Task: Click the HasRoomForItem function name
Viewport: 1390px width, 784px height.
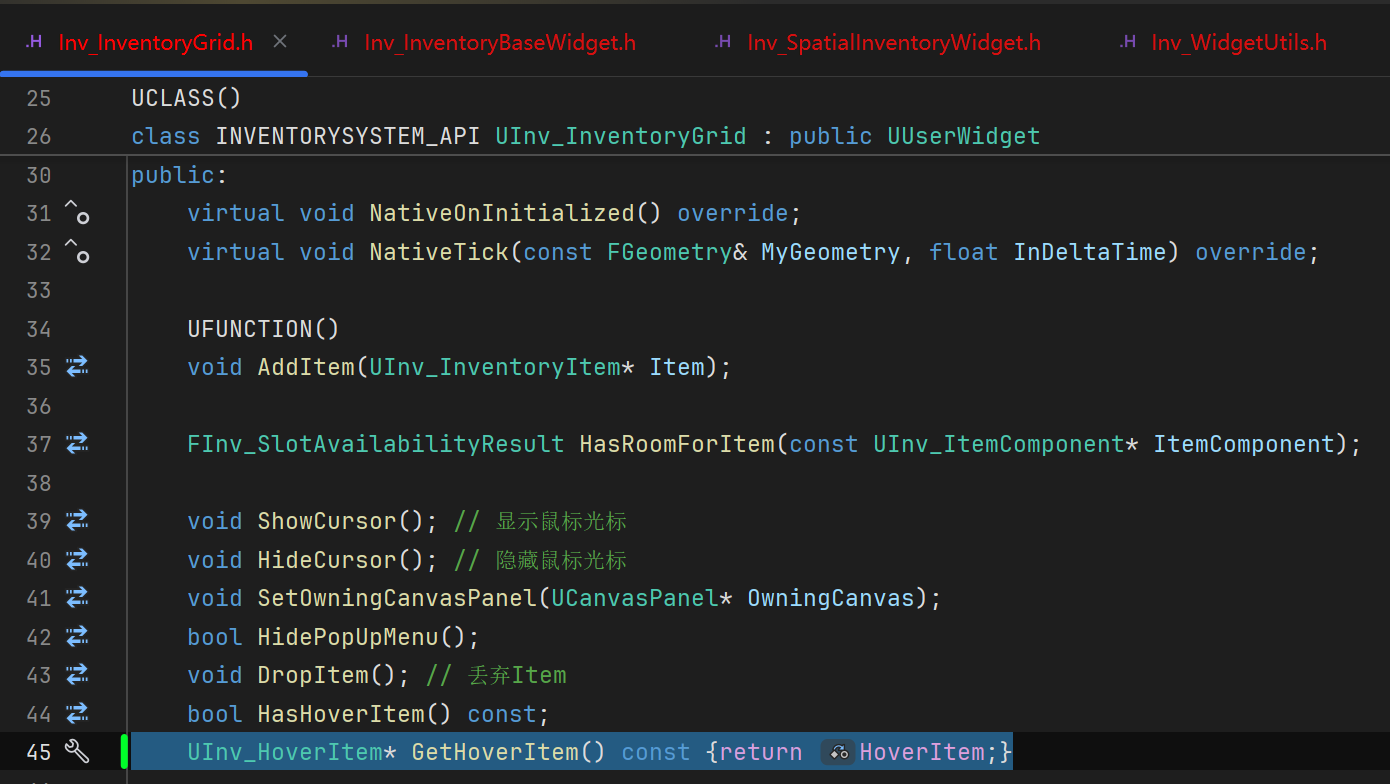Action: [677, 444]
